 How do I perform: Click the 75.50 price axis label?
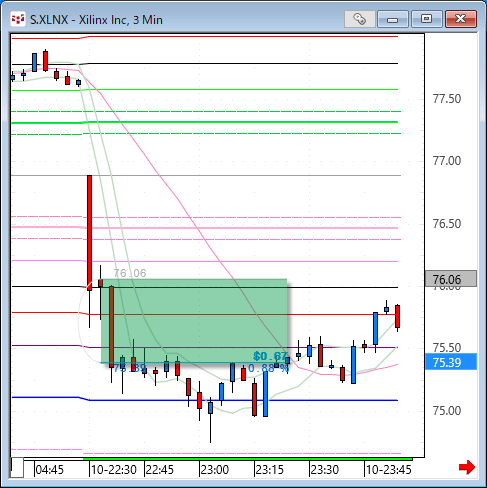point(447,348)
